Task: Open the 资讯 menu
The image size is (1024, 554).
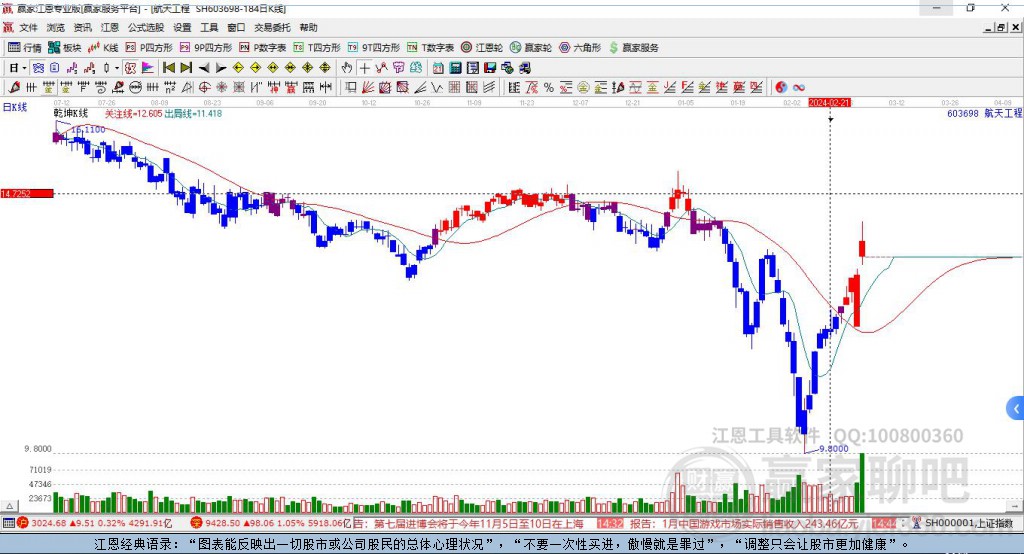Action: click(83, 27)
